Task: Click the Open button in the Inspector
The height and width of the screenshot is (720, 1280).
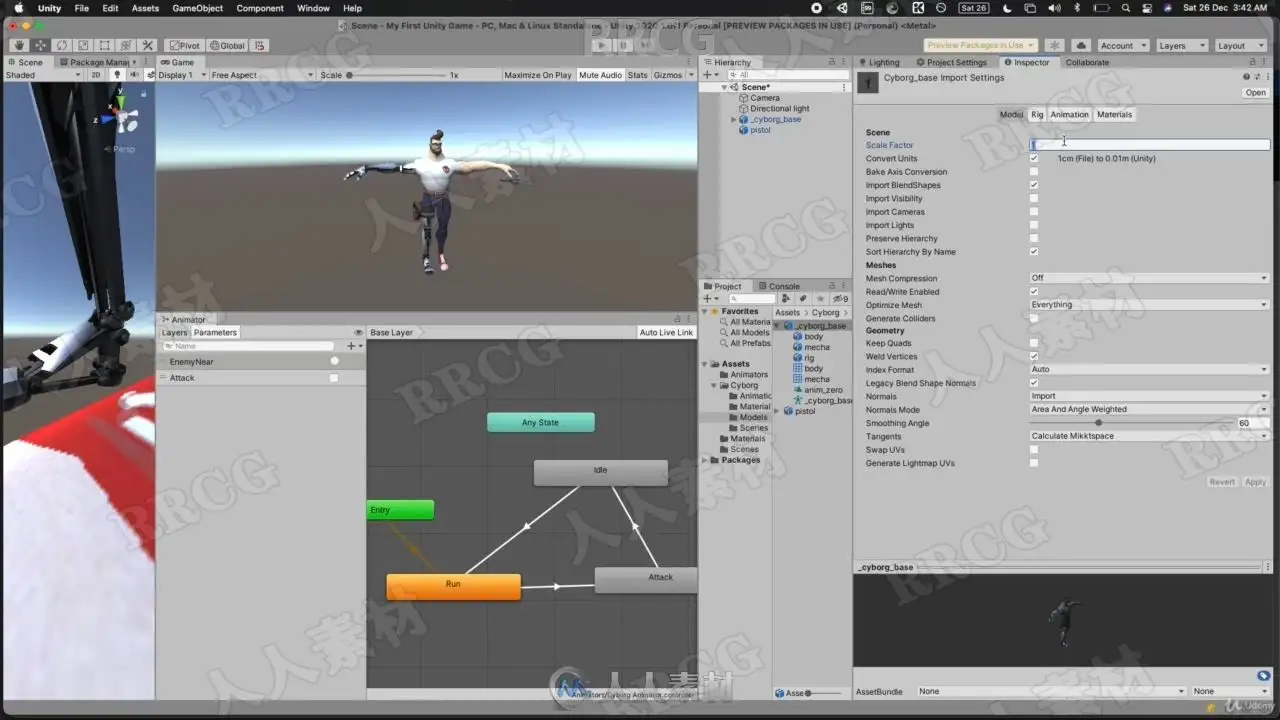Action: (1255, 92)
